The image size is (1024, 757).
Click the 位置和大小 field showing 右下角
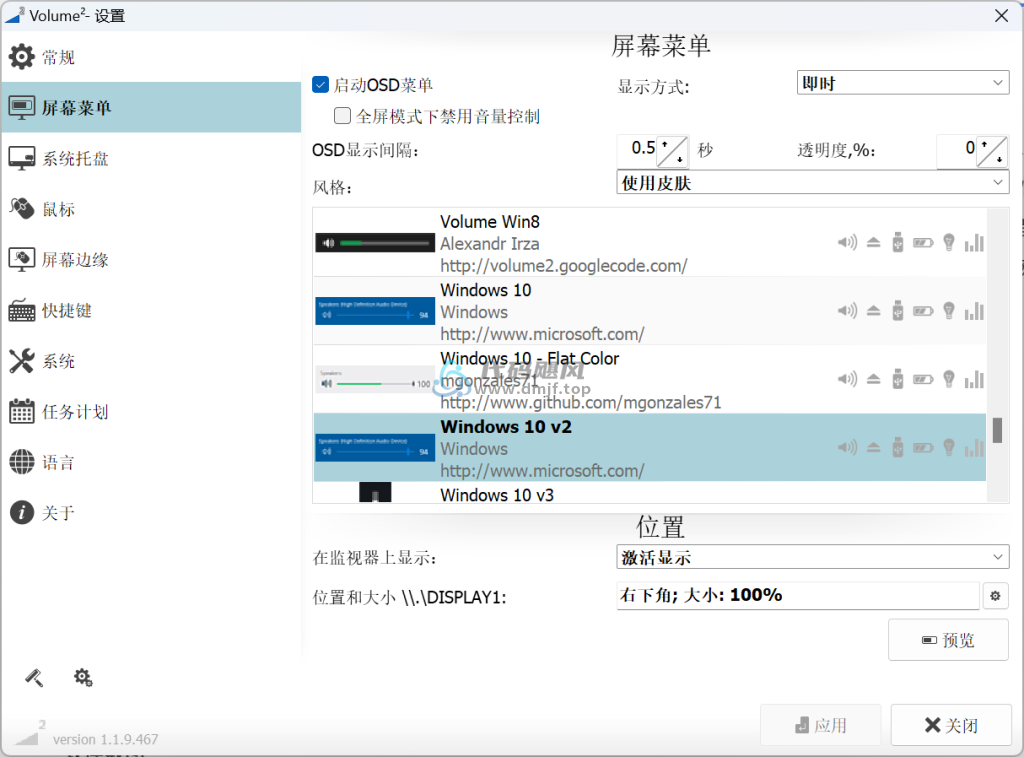point(797,596)
